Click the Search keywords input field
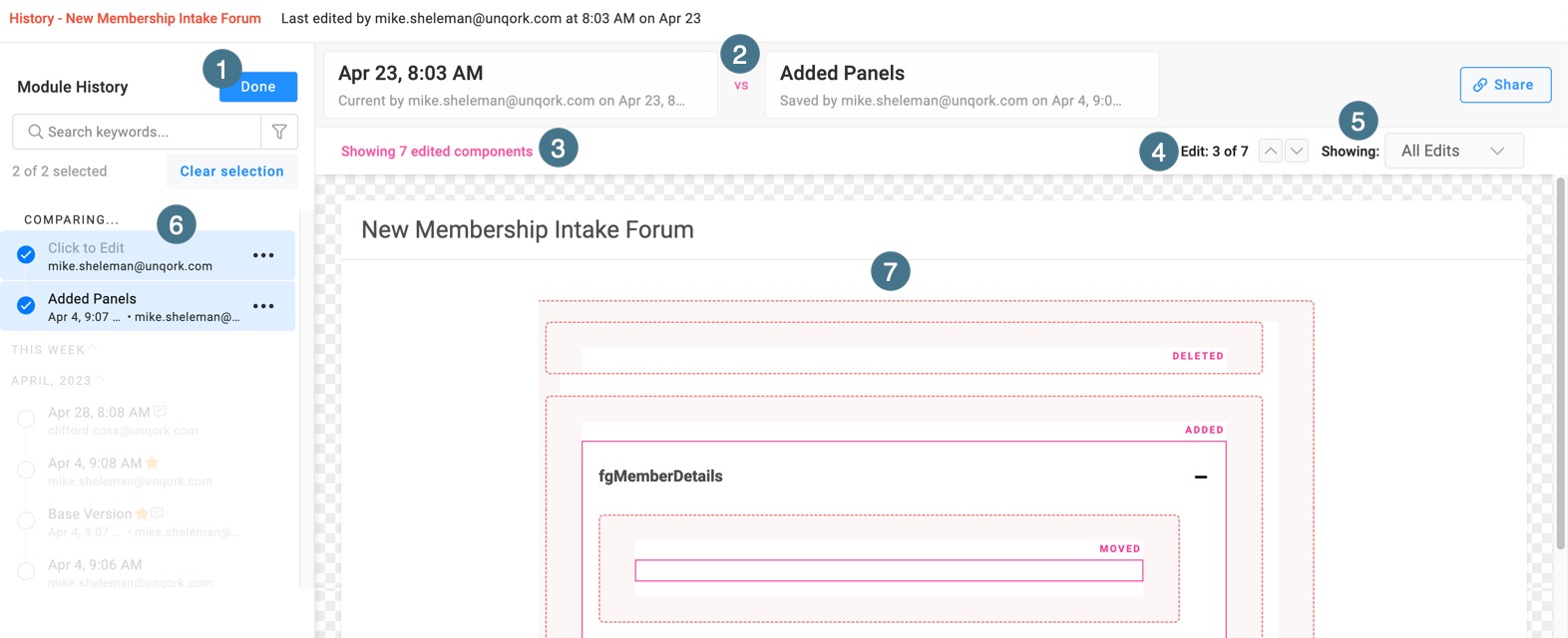The image size is (1568, 638). coord(137,132)
